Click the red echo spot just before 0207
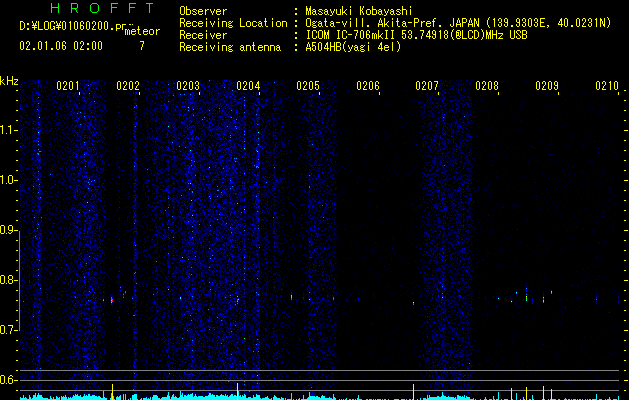 [x=413, y=304]
